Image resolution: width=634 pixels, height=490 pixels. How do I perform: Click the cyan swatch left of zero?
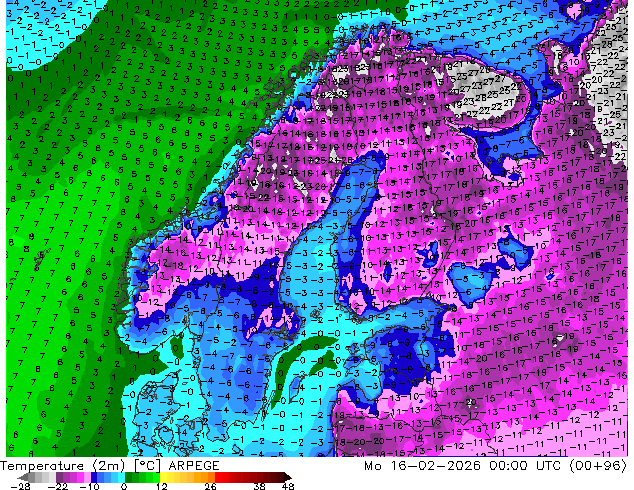(121, 477)
